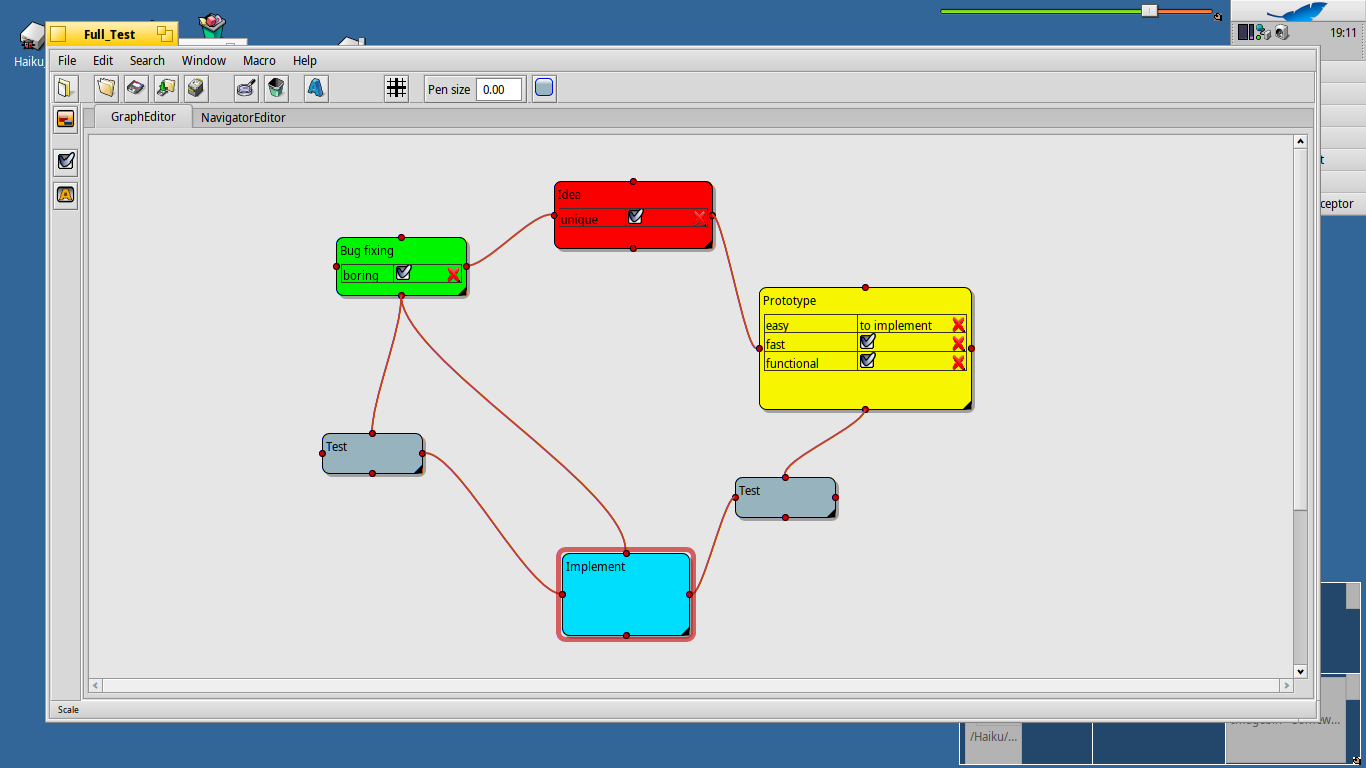Click the zoom button on Full_Test title tab
1366x768 pixels.
(165, 34)
